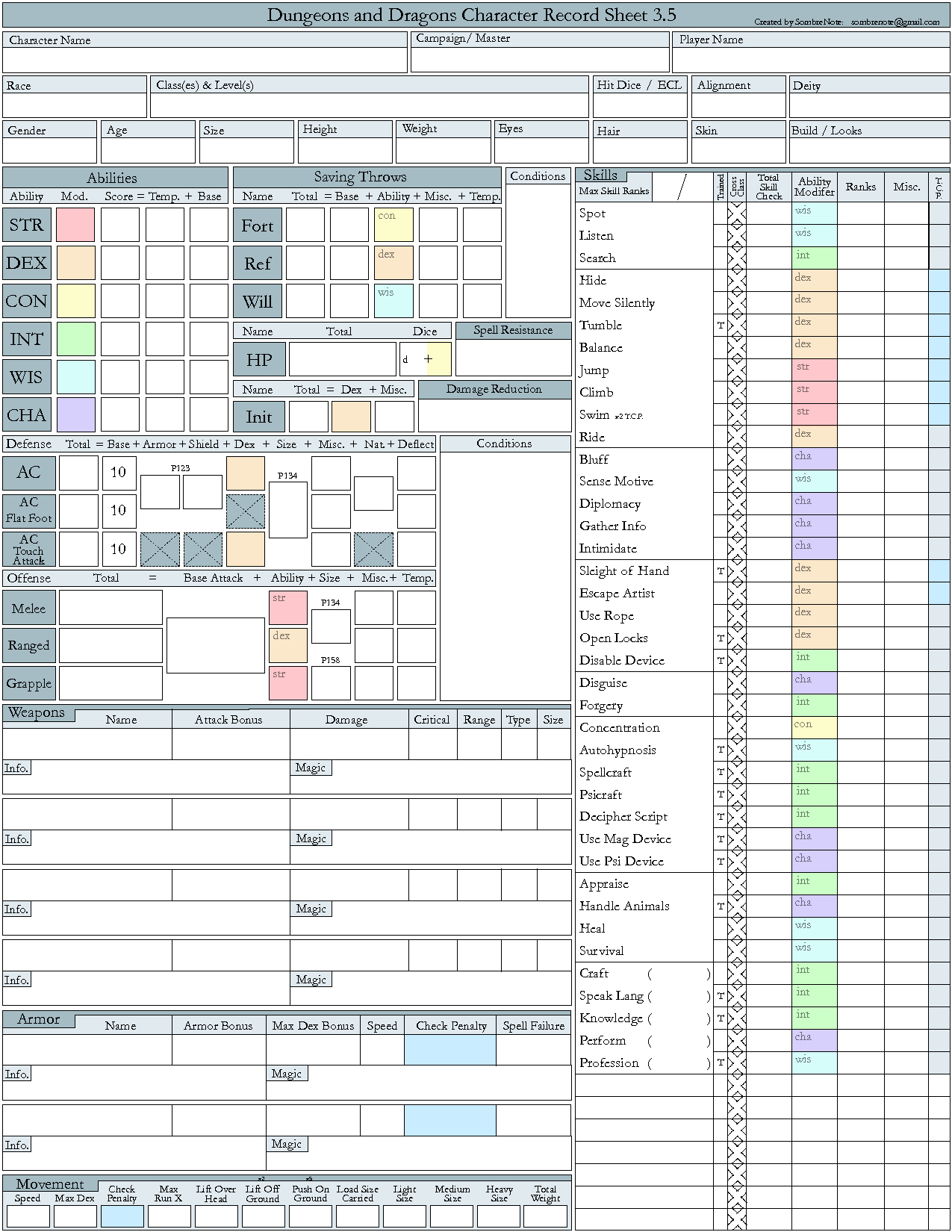Image resolution: width=952 pixels, height=1232 pixels.
Task: Click the Build / Looks field
Action: pos(869,150)
